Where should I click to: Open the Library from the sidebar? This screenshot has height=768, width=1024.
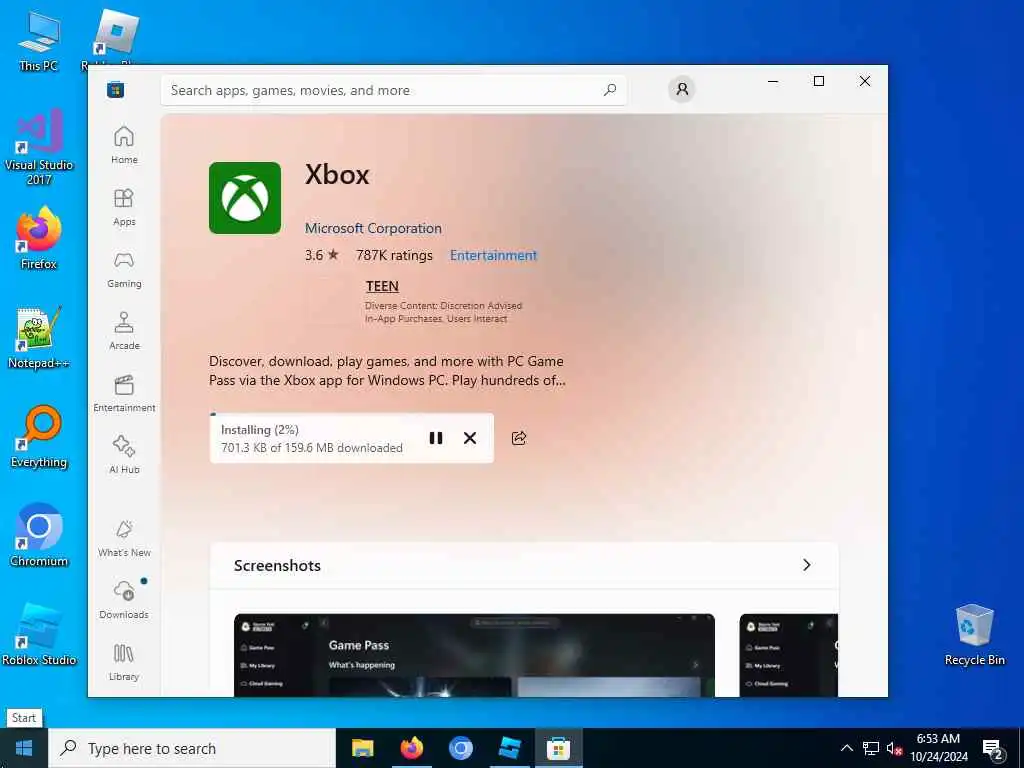(x=124, y=662)
